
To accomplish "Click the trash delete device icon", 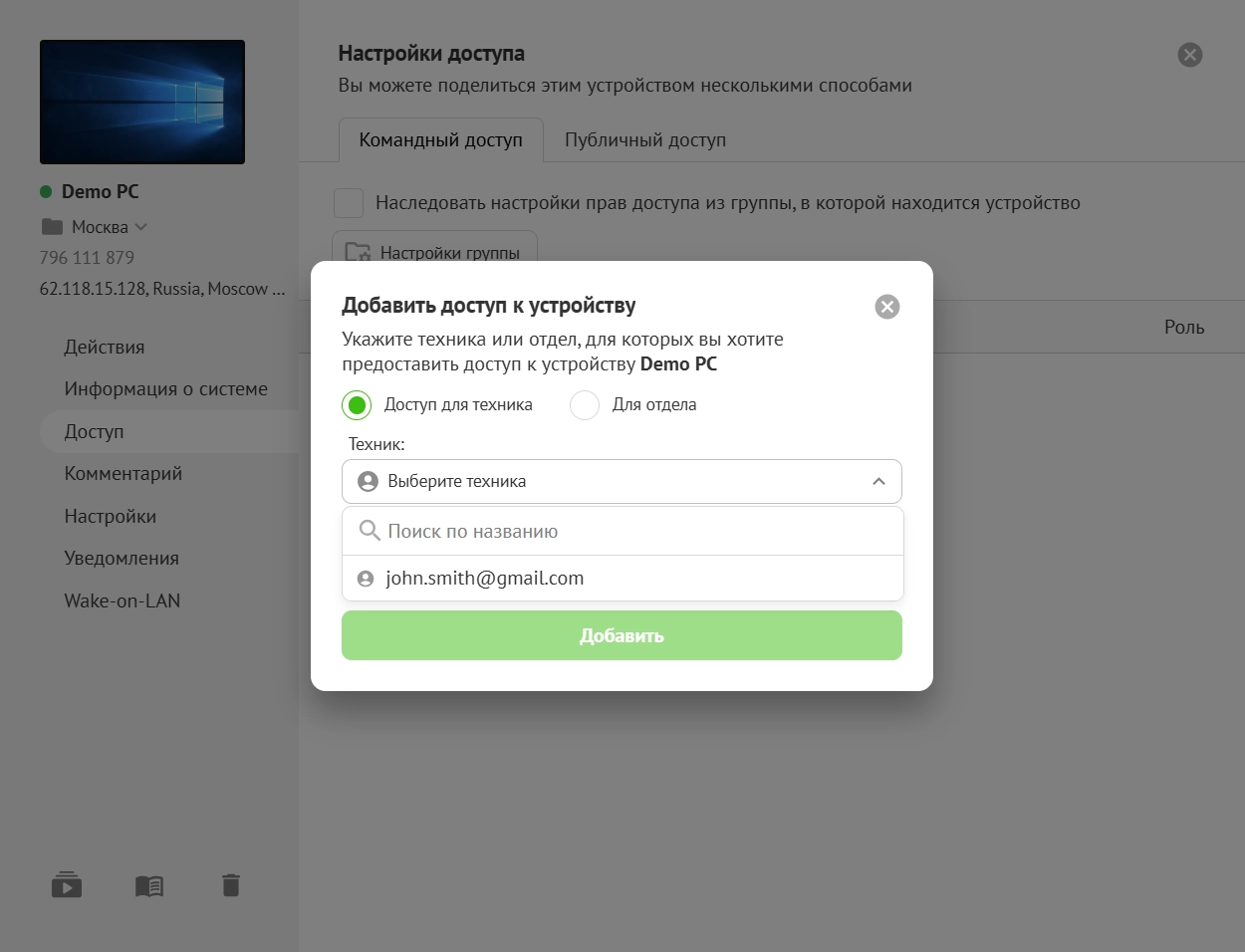I will [x=231, y=885].
